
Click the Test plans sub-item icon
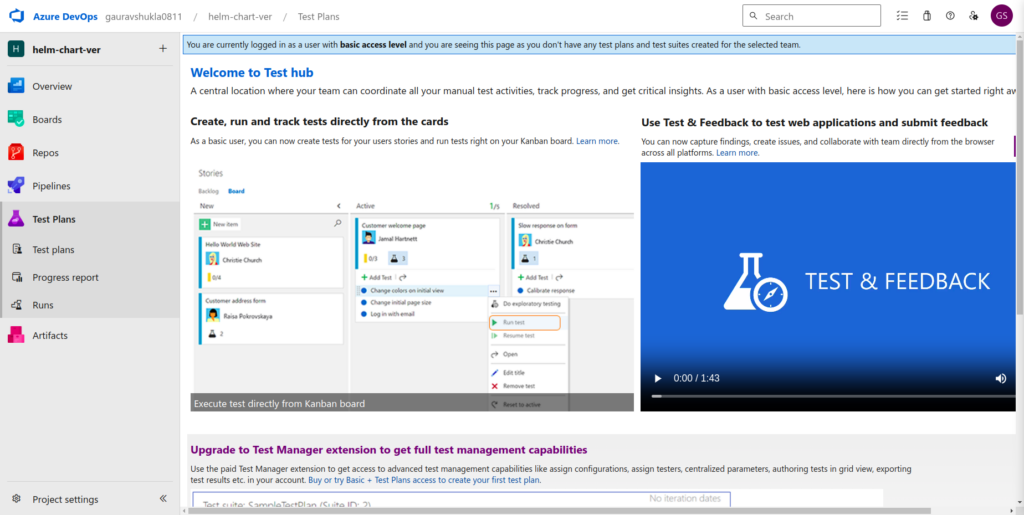(x=18, y=249)
